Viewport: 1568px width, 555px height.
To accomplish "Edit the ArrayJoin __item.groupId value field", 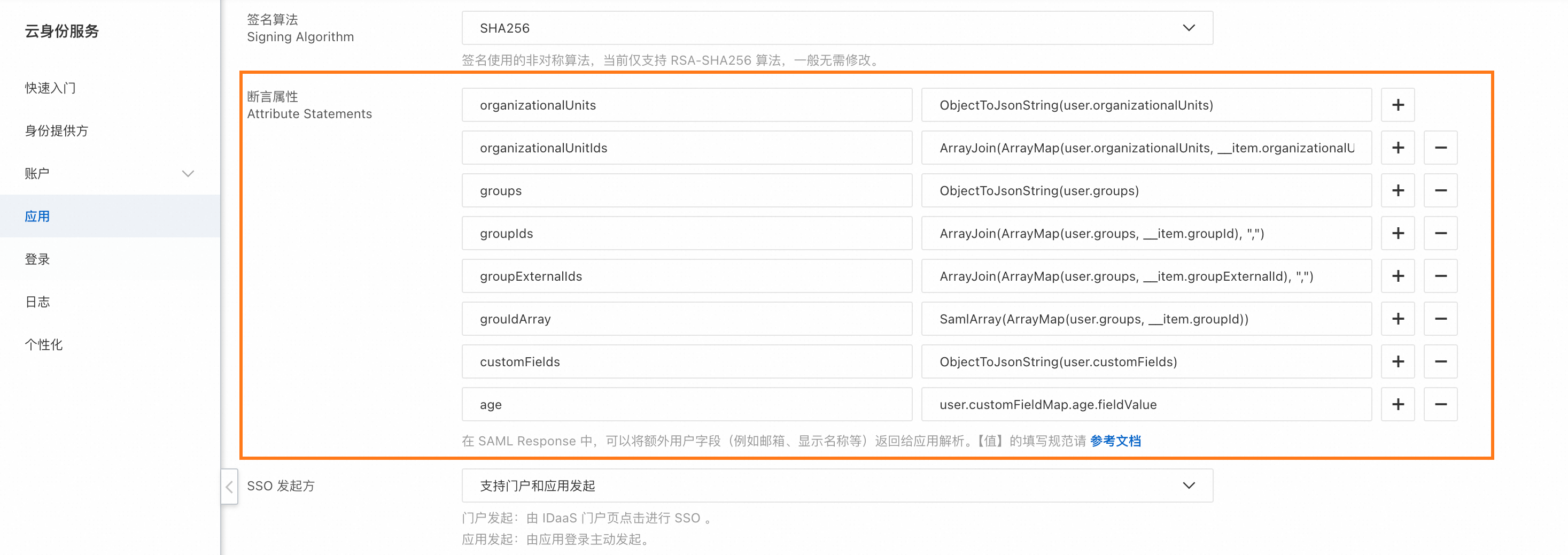I will (1146, 233).
